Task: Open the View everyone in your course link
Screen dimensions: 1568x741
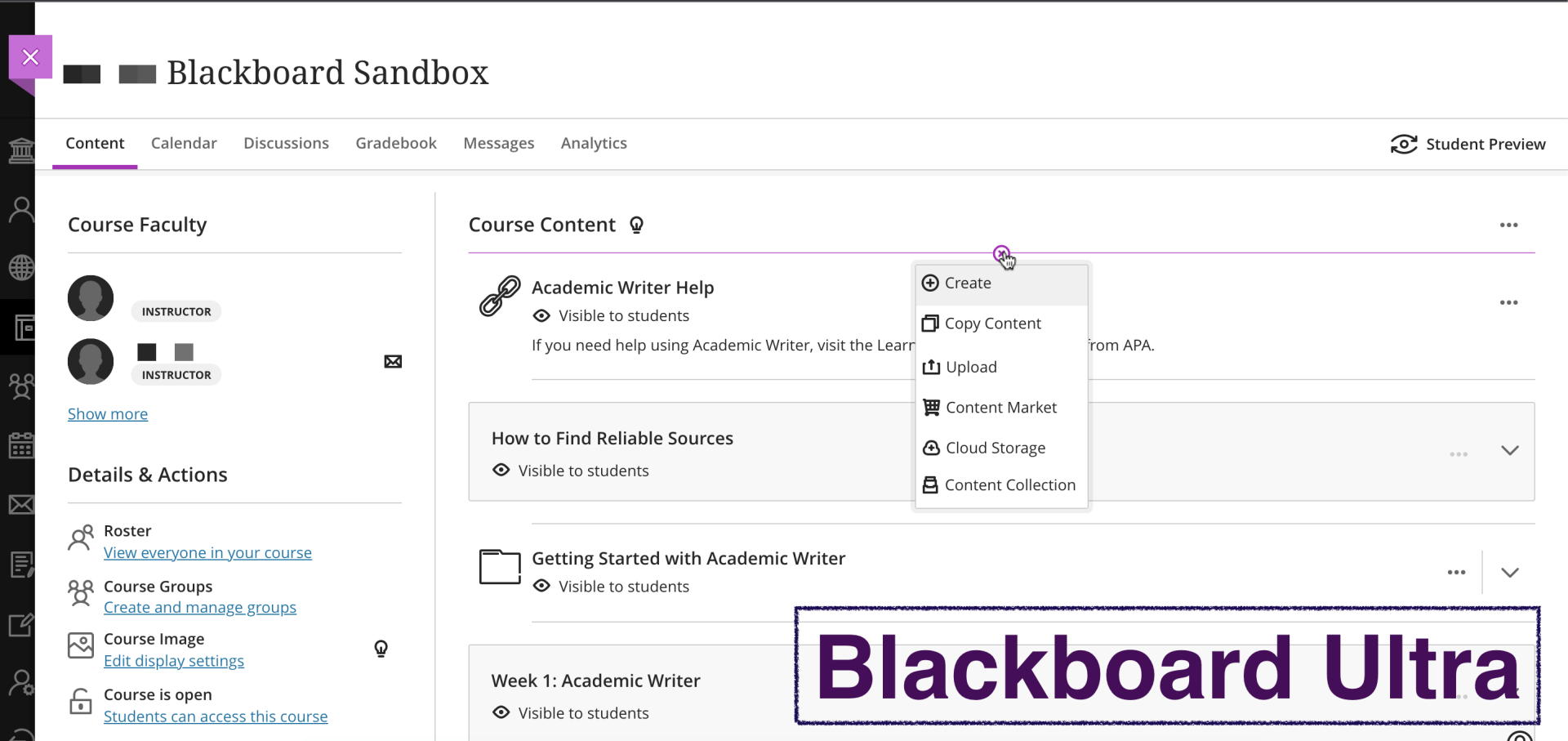Action: (x=207, y=552)
